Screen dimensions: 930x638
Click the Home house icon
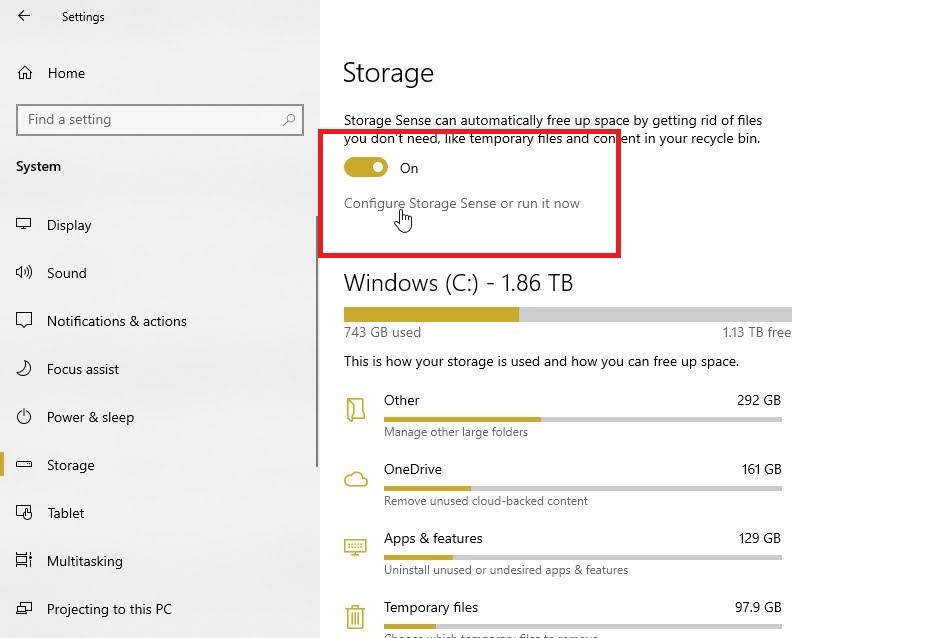(x=25, y=73)
